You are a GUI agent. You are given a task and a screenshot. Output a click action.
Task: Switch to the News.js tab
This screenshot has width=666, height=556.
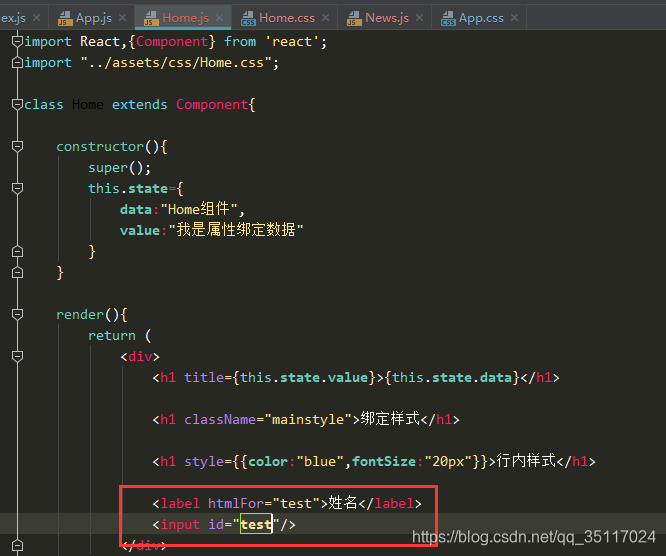click(x=387, y=18)
